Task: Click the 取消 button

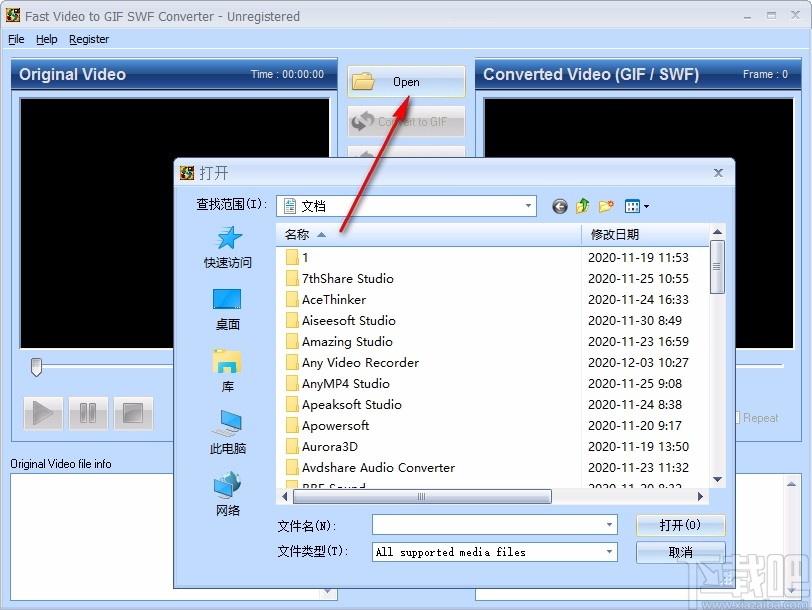Action: [680, 552]
